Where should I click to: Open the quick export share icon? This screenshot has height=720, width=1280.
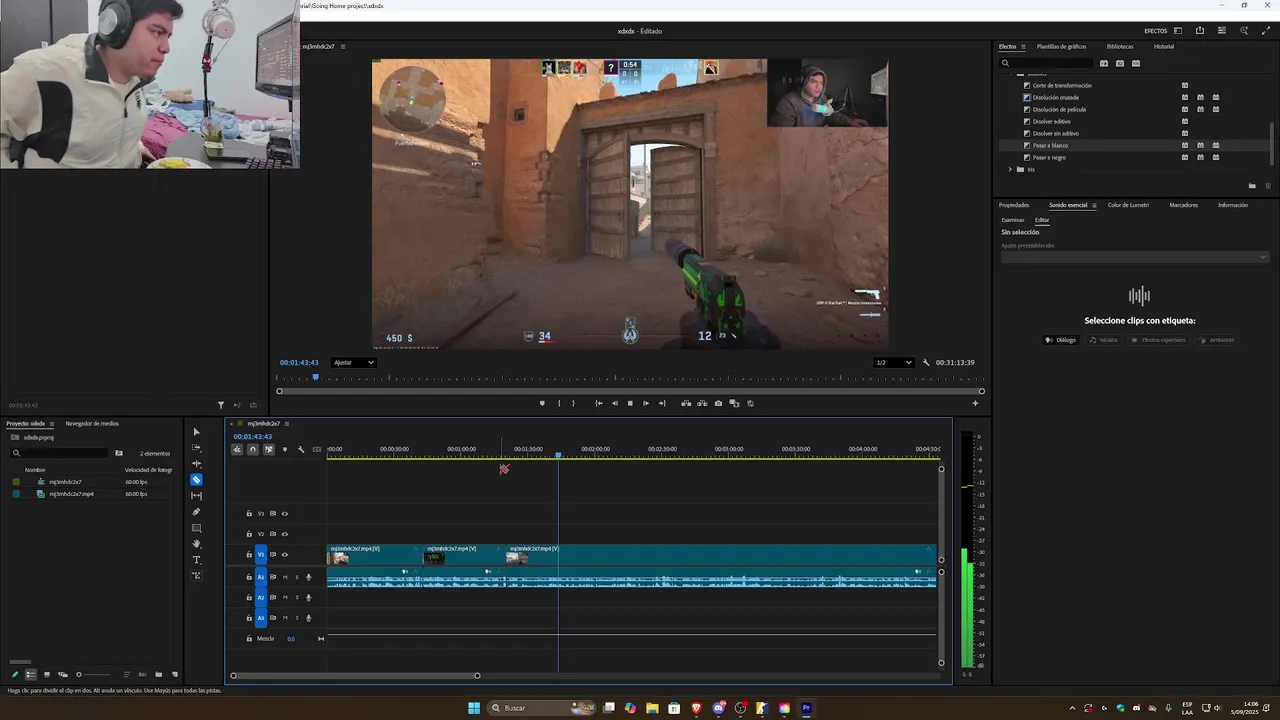[1199, 31]
